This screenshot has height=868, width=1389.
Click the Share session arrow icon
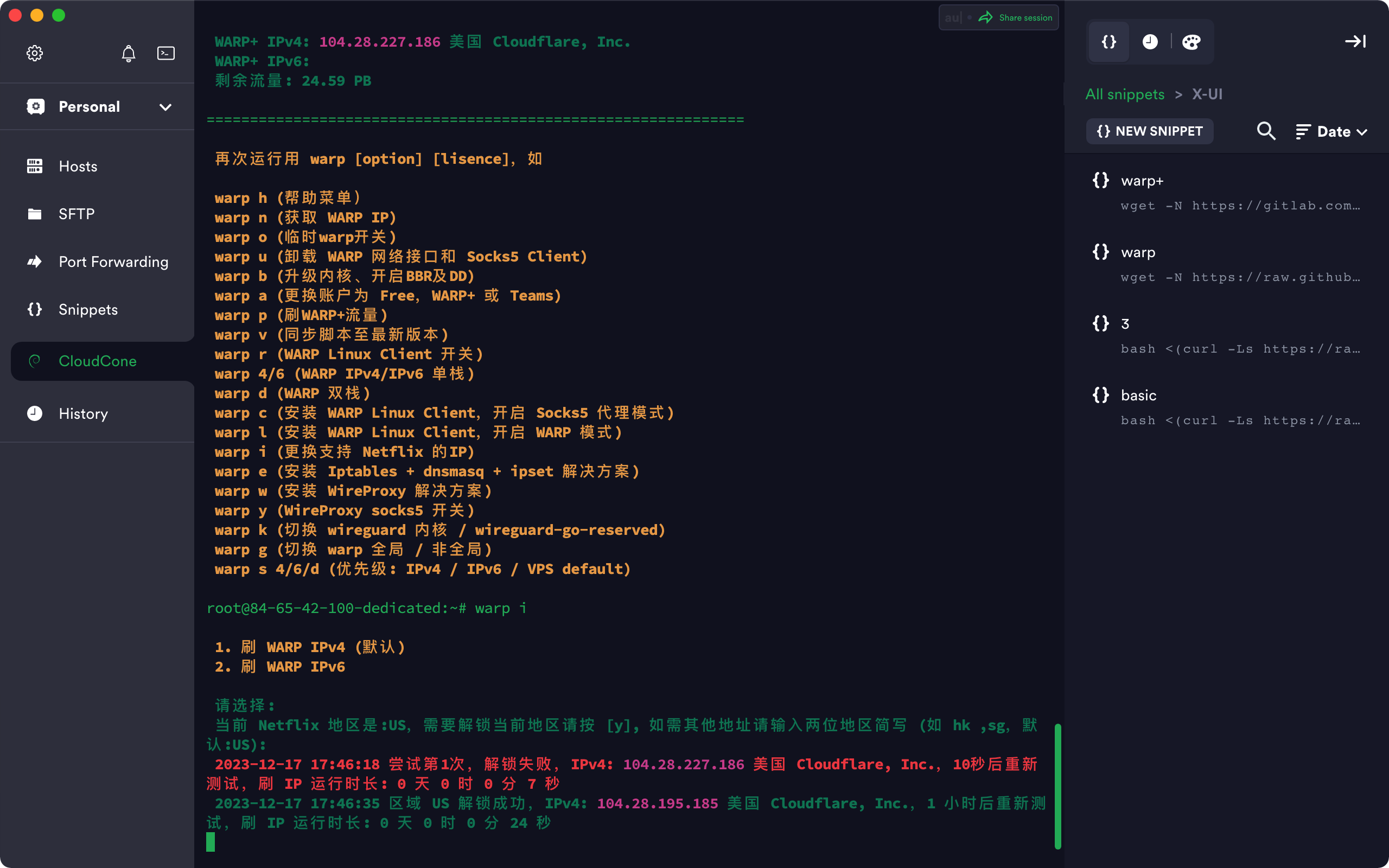[985, 18]
